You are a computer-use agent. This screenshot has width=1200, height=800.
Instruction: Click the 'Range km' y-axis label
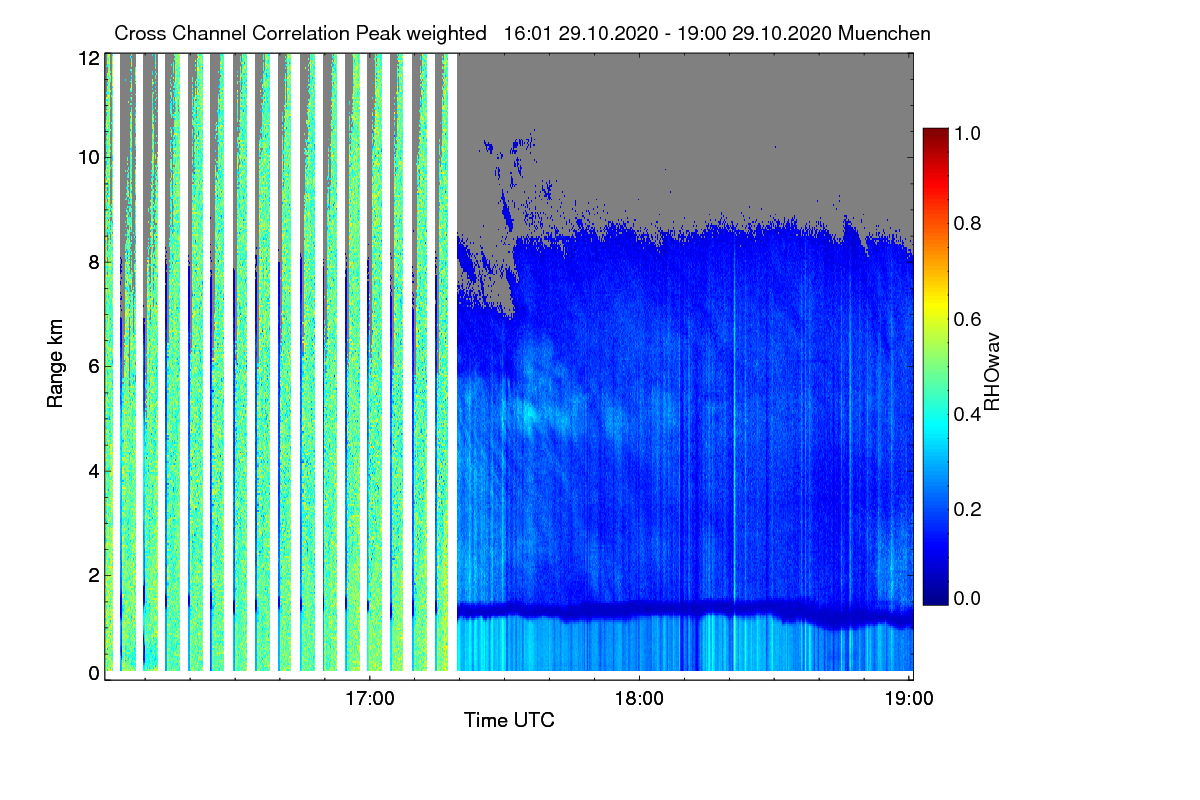[55, 363]
